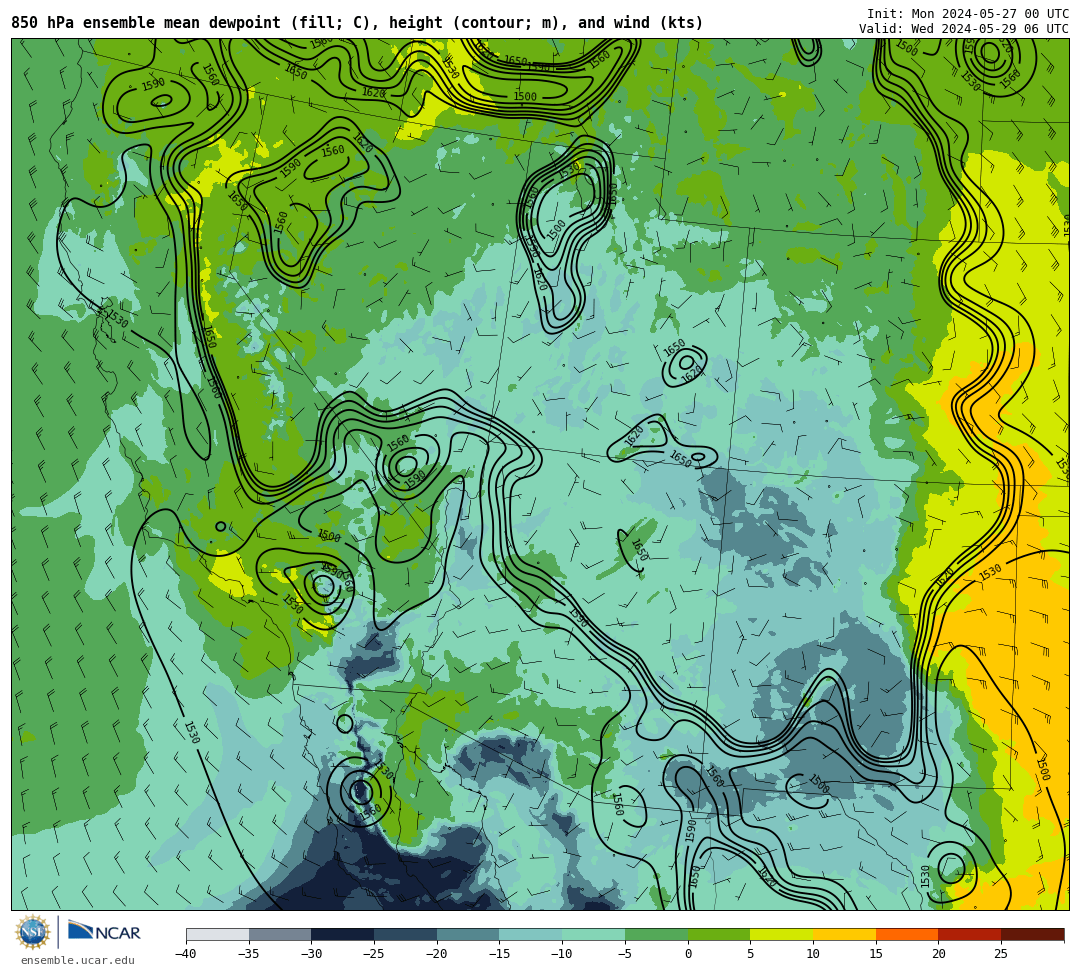The image size is (1080, 973).
Task: Click the Init: Mon 2024-05-27 00 UTC text
Action: [x=968, y=14]
